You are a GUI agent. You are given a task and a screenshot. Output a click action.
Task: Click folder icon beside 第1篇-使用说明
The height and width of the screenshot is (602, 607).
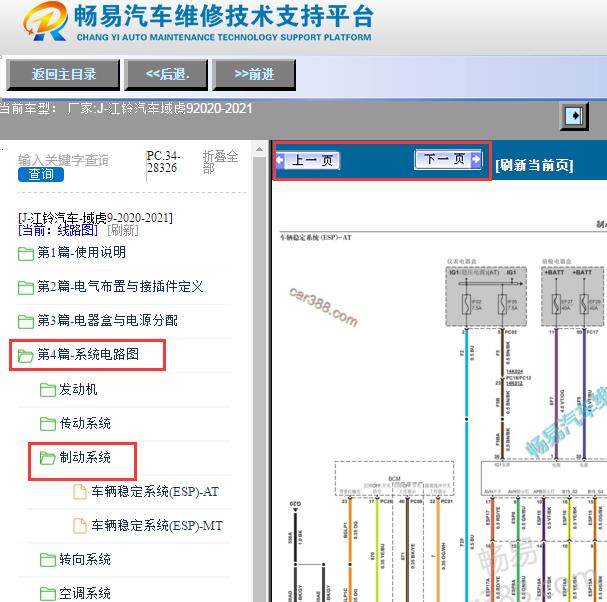(26, 254)
